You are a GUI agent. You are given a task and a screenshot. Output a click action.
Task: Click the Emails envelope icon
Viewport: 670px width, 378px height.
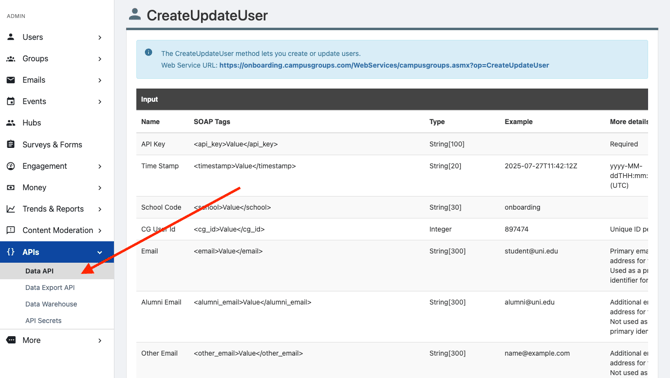(x=11, y=80)
